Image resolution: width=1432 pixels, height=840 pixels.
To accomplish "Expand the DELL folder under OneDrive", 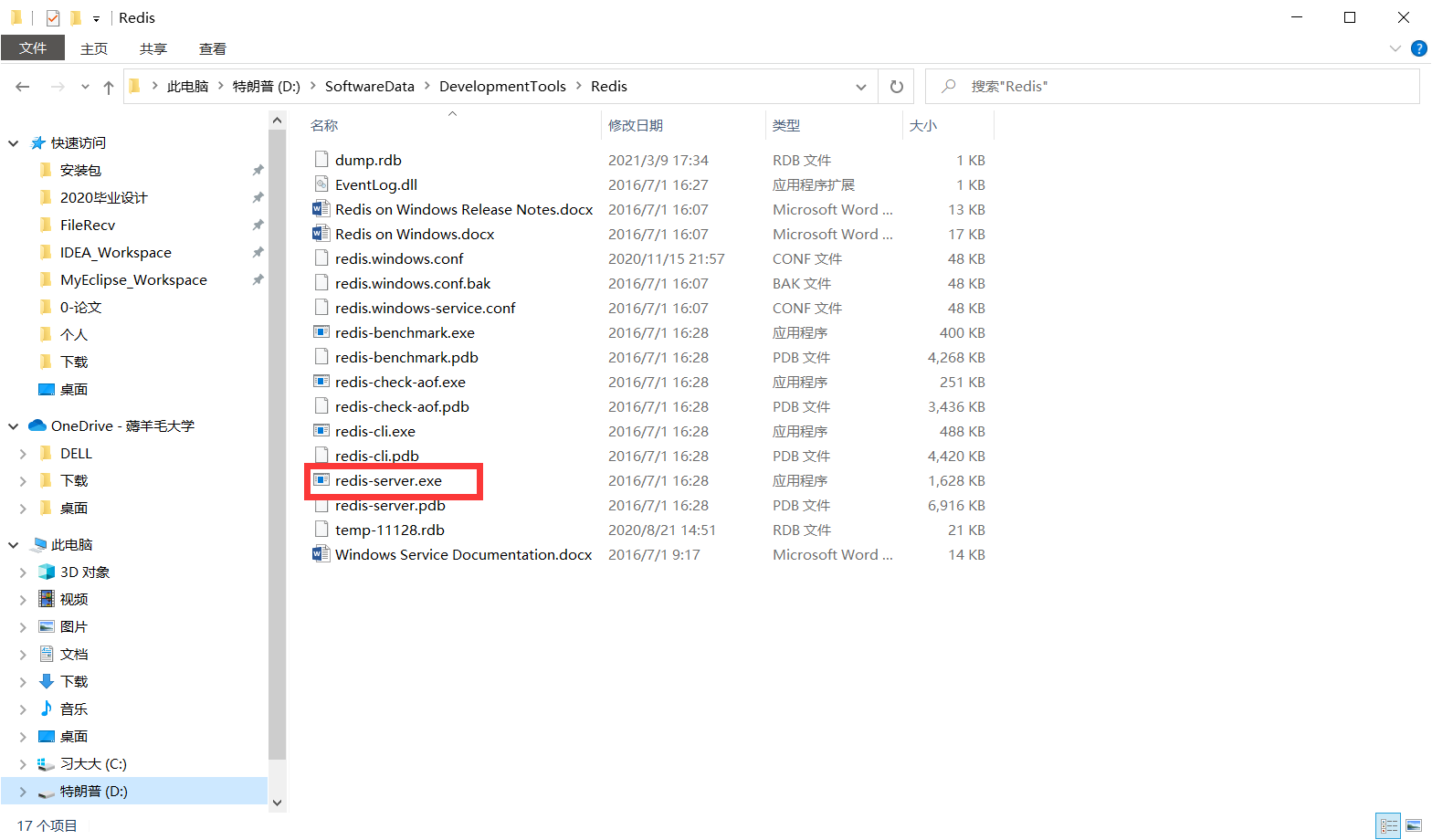I will click(x=23, y=454).
